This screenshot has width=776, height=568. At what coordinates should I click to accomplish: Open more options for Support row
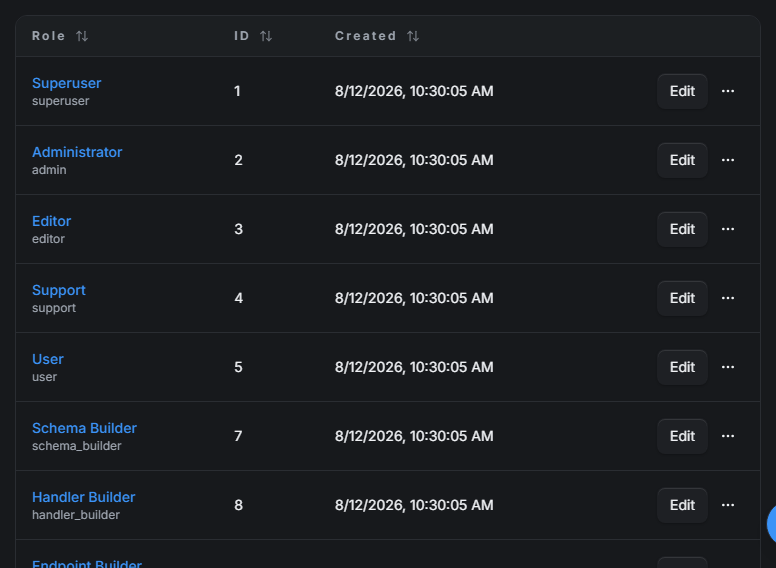[728, 298]
